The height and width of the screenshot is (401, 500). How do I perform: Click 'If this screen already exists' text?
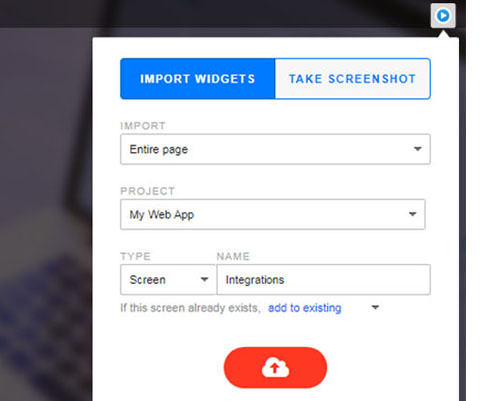pyautogui.click(x=190, y=308)
